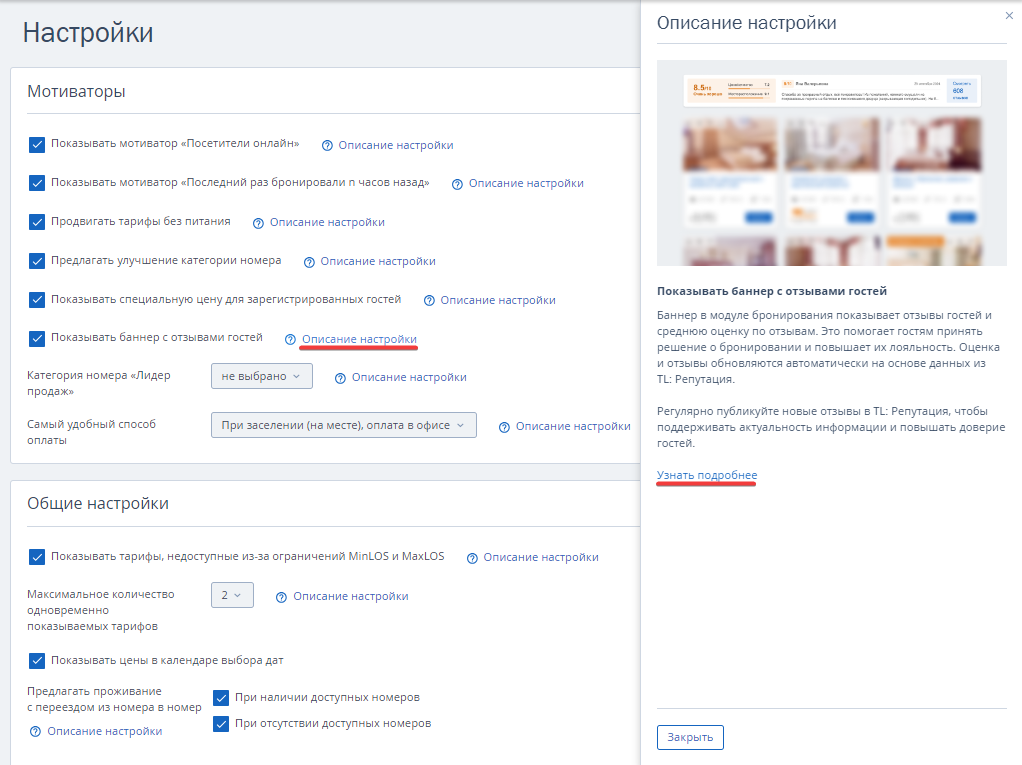Screen dimensions: 1022x765
Task: Open maximum tariffs count dropdown showing 2
Action: [x=232, y=595]
